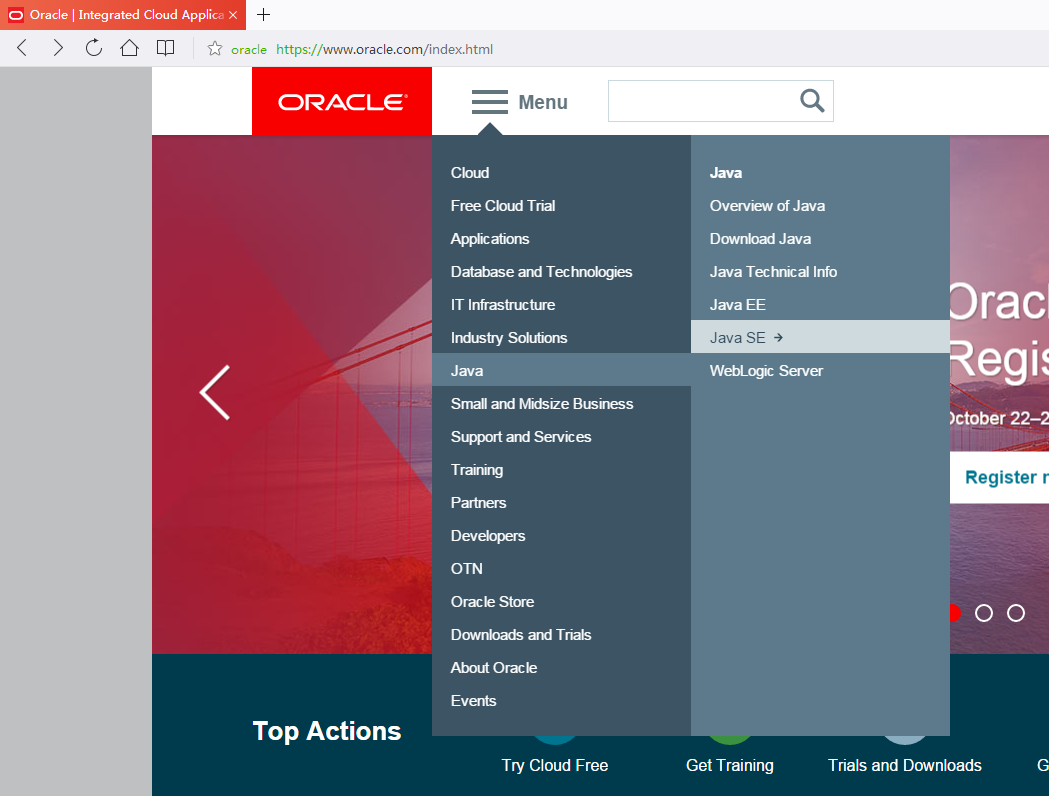Focus the Oracle site search field
This screenshot has height=796, width=1049.
(702, 101)
